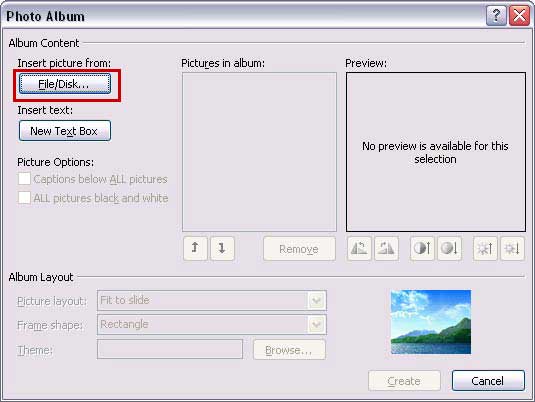Move selected picture down arrow
The height and width of the screenshot is (402, 535).
(x=222, y=248)
